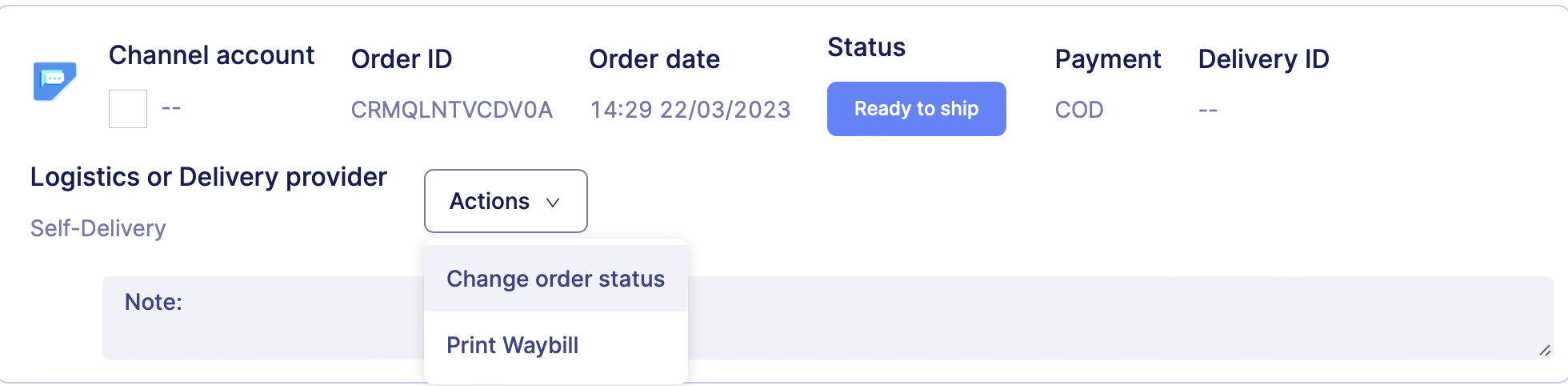The height and width of the screenshot is (386, 1568).
Task: Click the Logistics or Delivery provider label
Action: pos(208,177)
